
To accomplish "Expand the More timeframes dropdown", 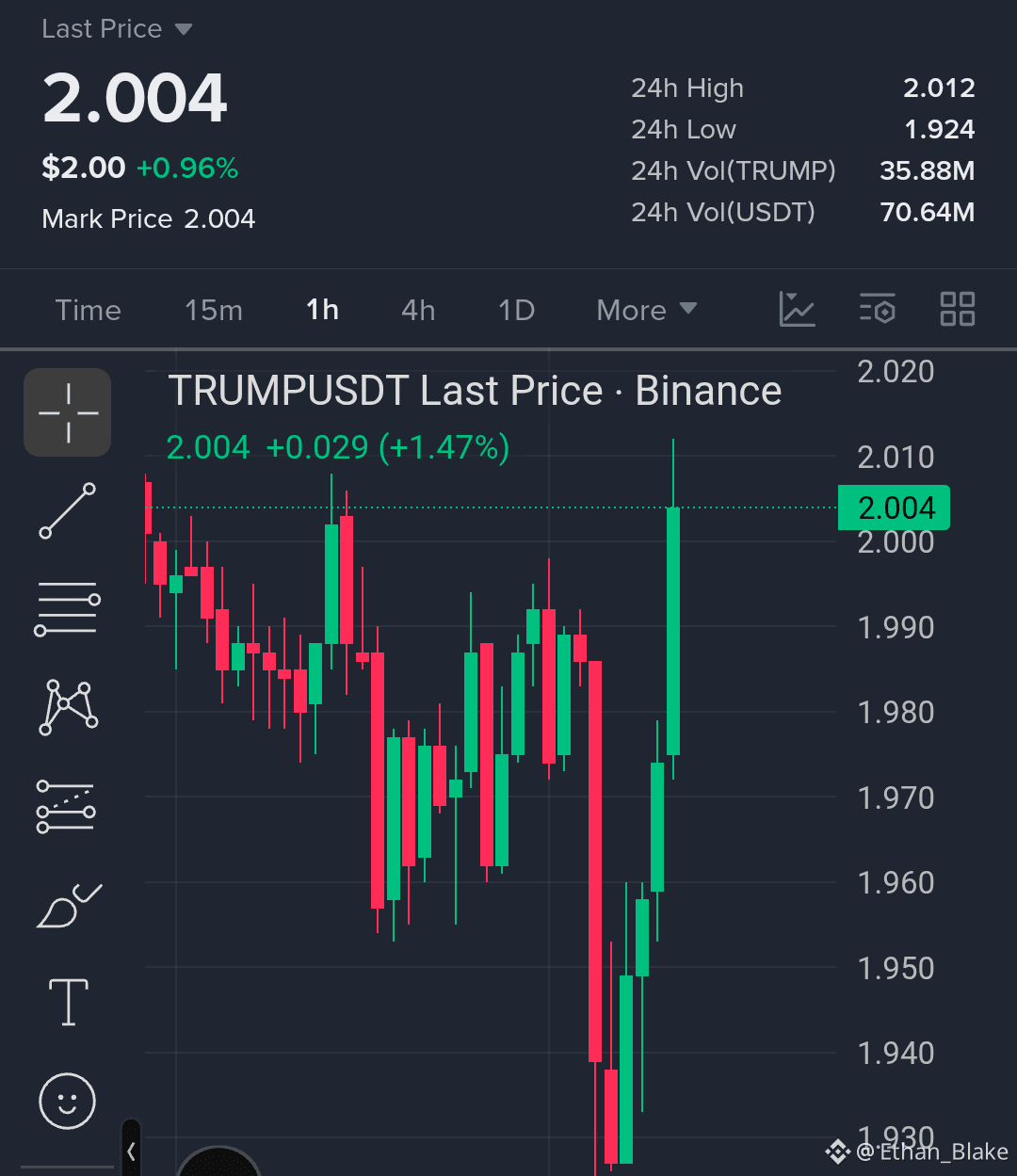I will 647,310.
